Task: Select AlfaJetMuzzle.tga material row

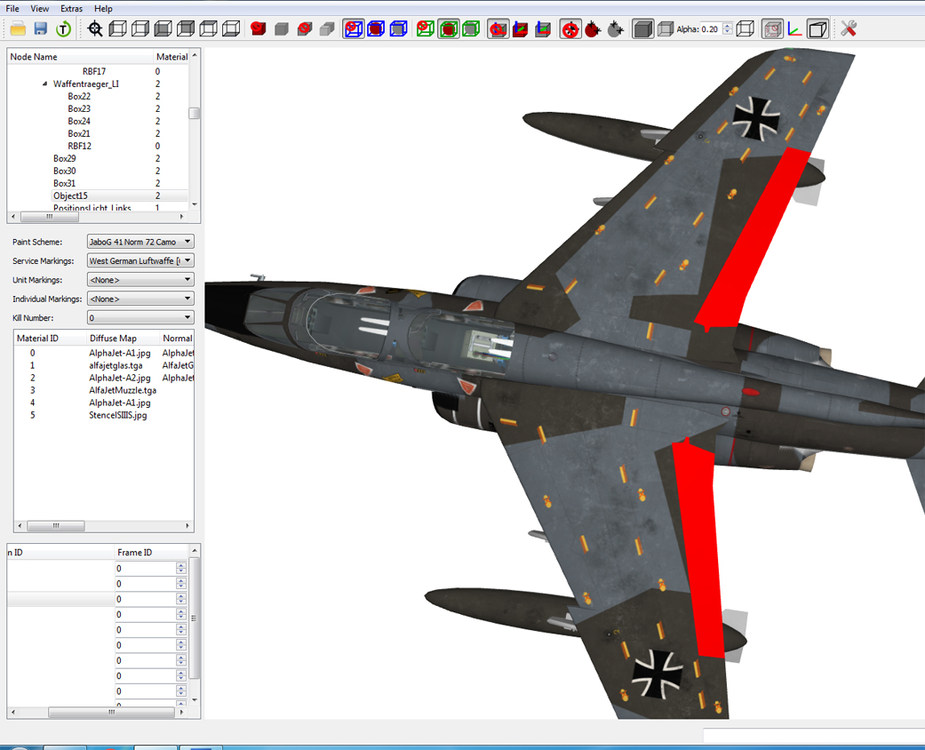Action: pyautogui.click(x=103, y=390)
